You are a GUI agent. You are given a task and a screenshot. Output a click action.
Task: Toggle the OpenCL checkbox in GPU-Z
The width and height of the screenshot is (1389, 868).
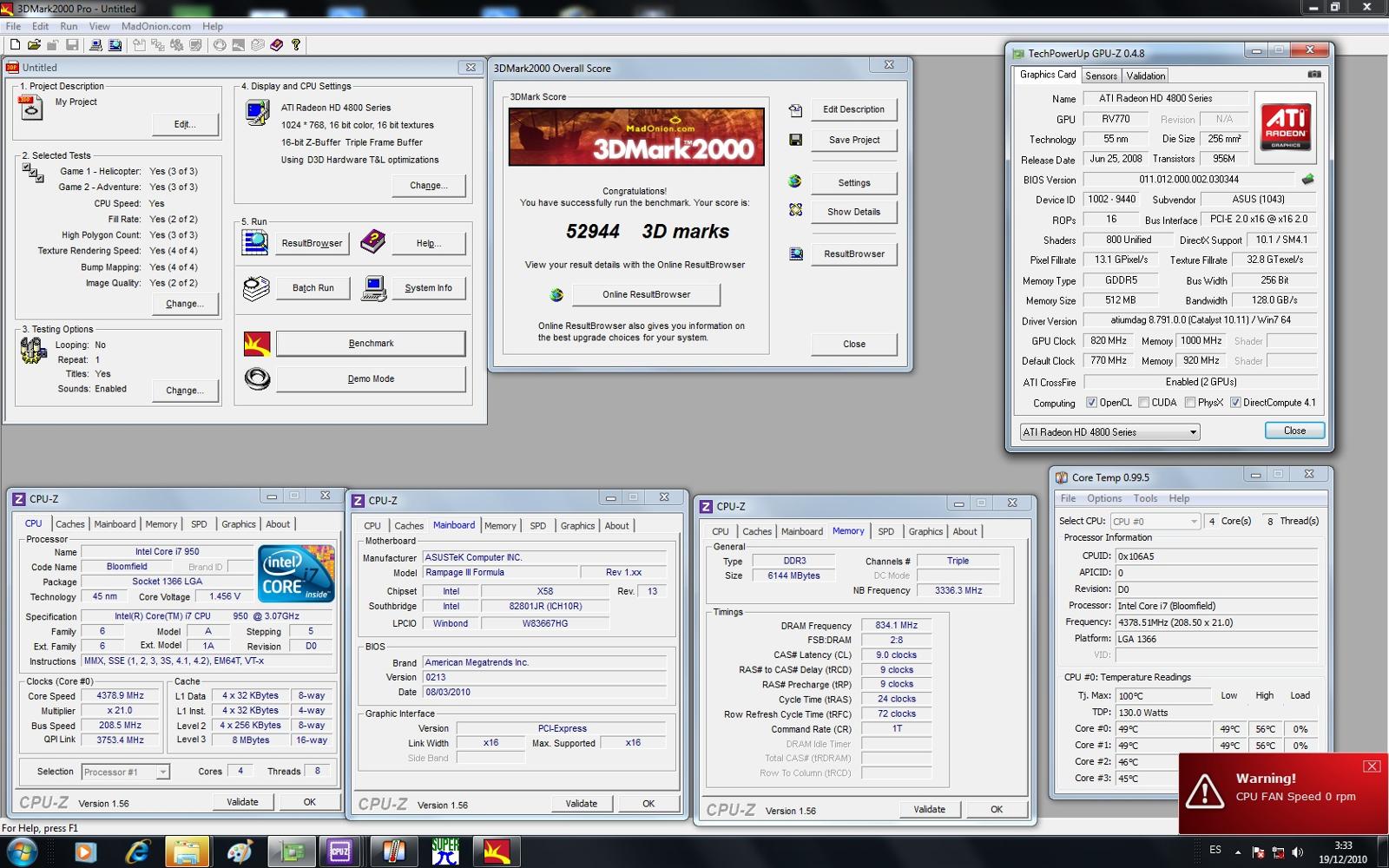(x=1092, y=403)
